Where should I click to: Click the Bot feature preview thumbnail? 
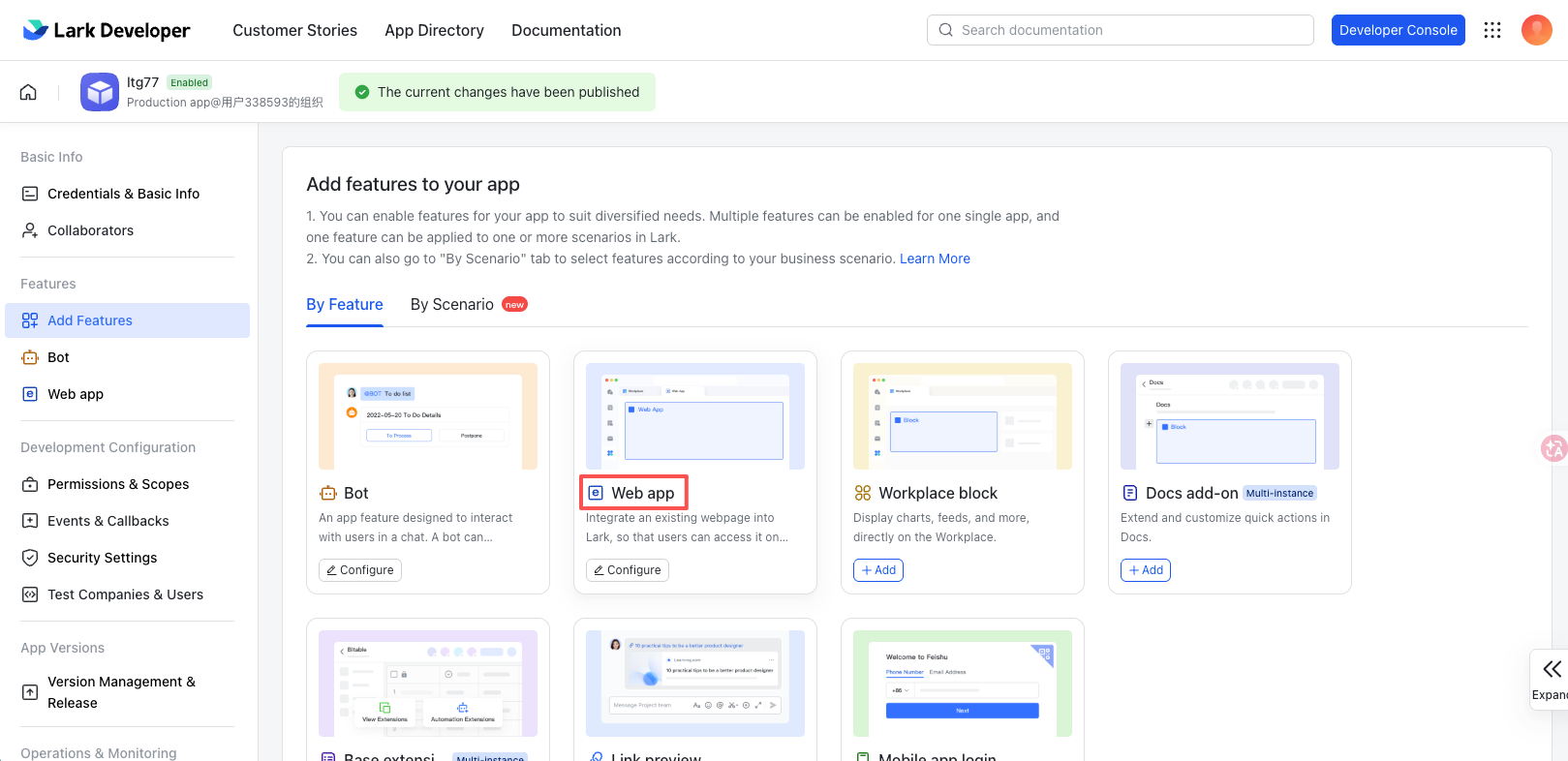tap(428, 416)
